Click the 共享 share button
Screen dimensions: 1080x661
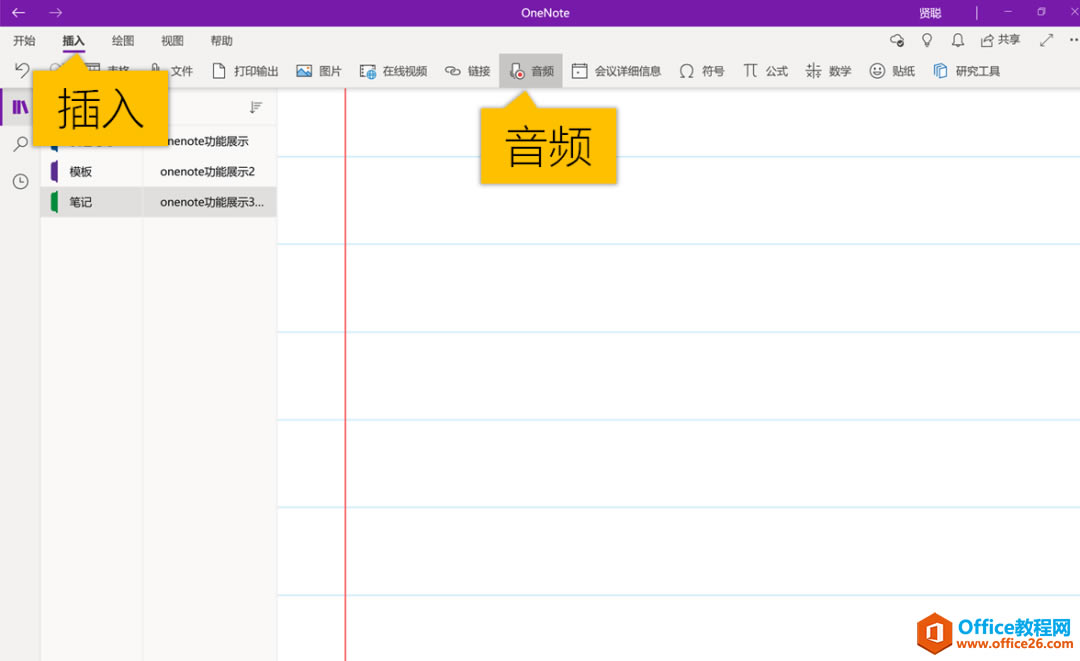click(x=999, y=40)
